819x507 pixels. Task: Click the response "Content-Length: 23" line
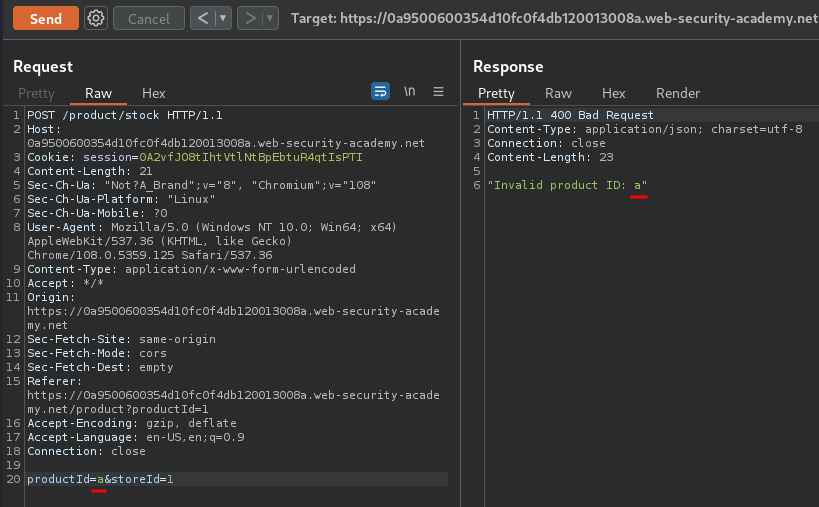tap(551, 157)
